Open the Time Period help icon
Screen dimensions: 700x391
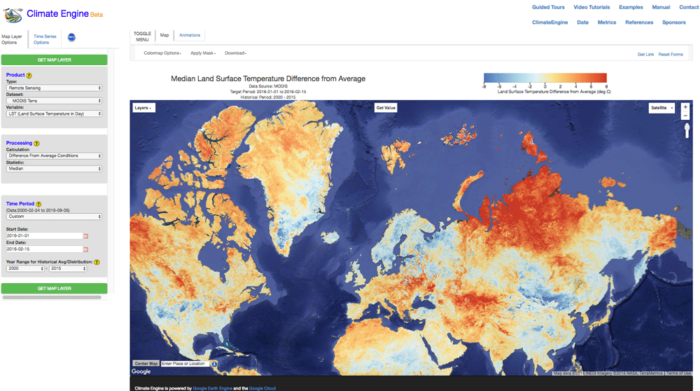coord(38,204)
